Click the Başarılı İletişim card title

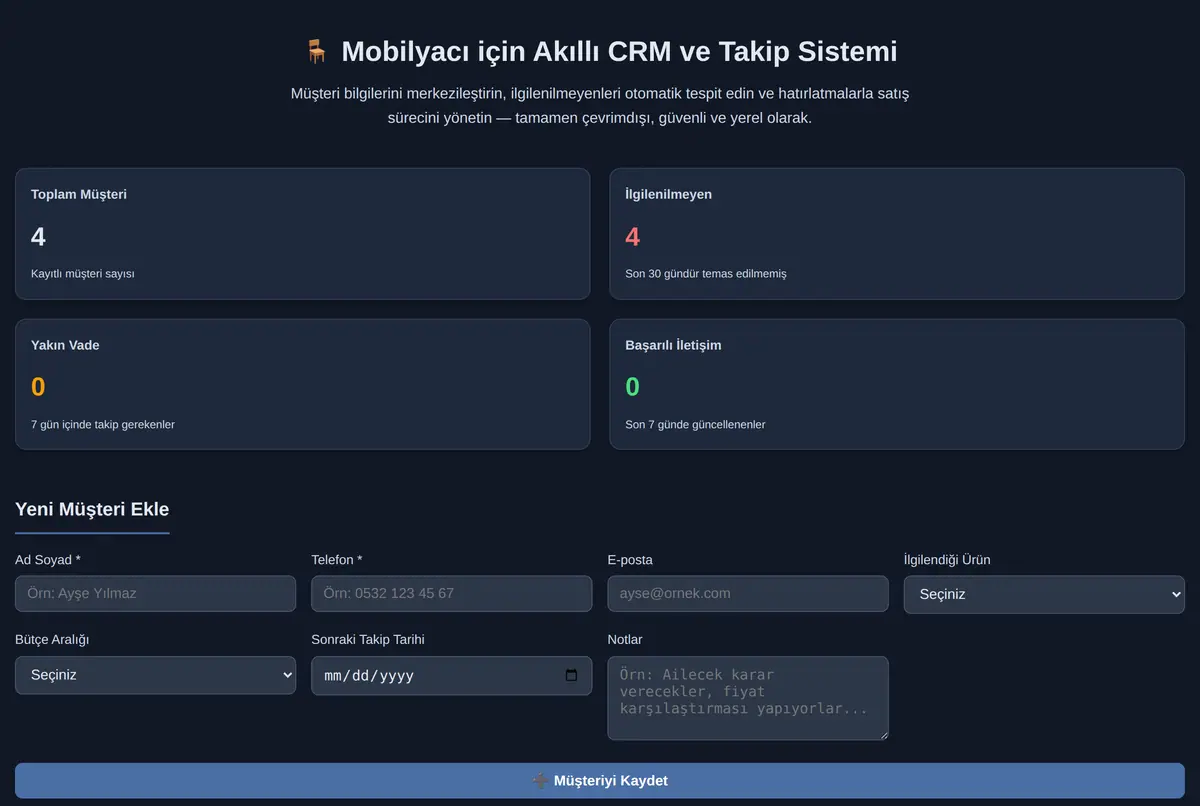click(x=673, y=345)
